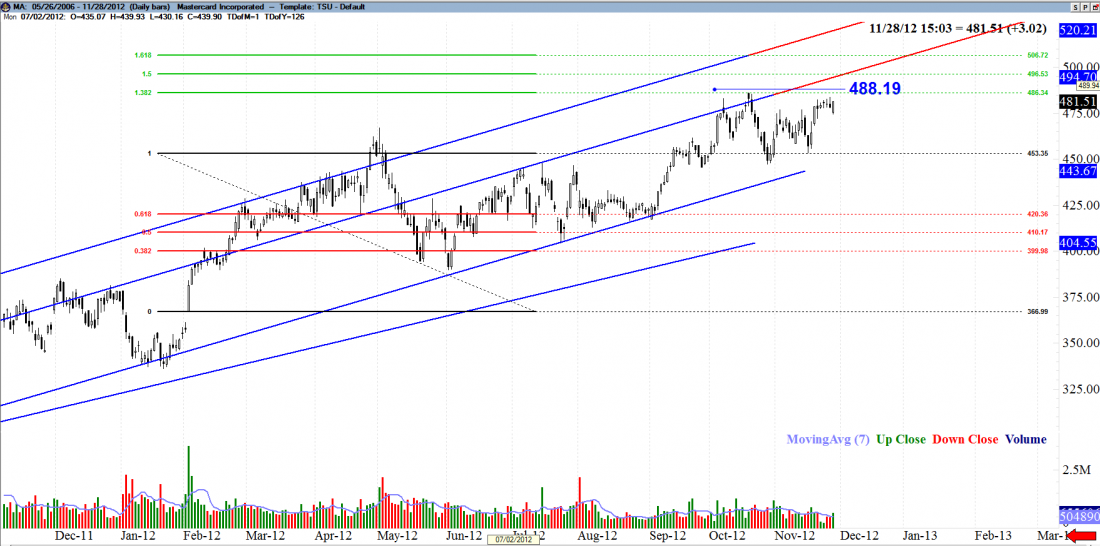1100x546 pixels.
Task: Click the Volume legend label
Action: (x=1026, y=439)
